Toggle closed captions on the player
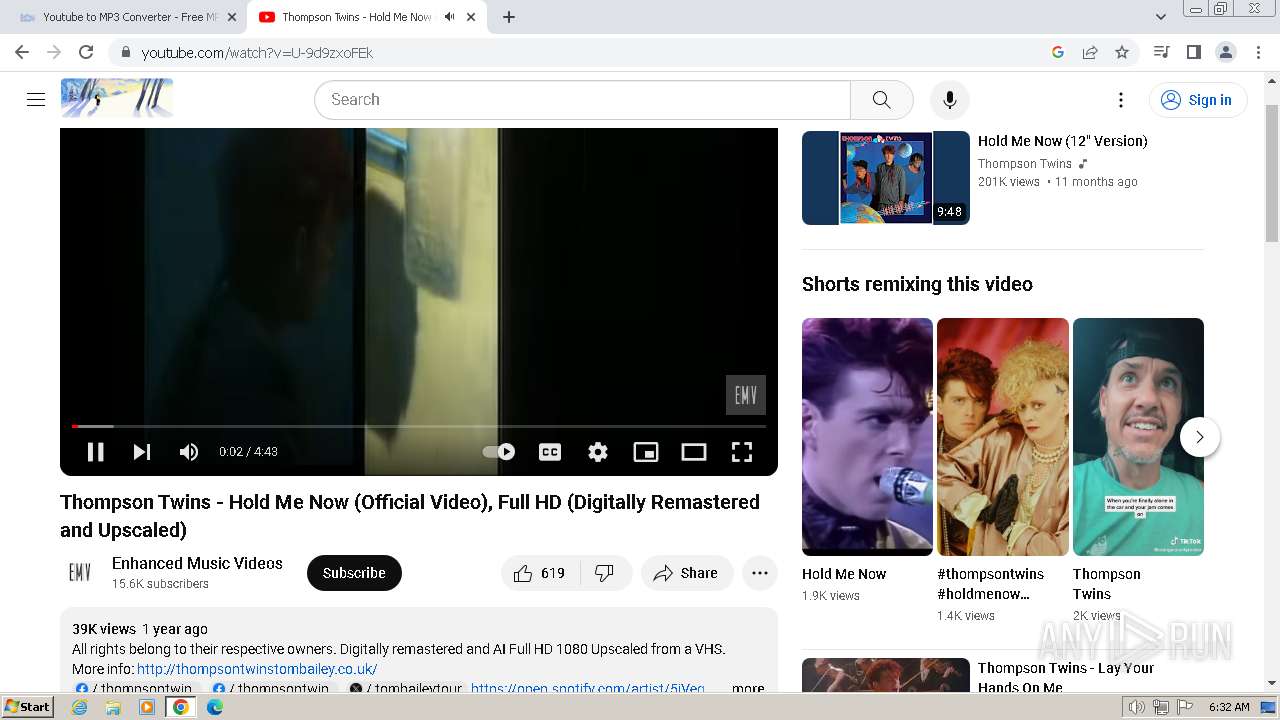This screenshot has height=720, width=1280. (550, 452)
